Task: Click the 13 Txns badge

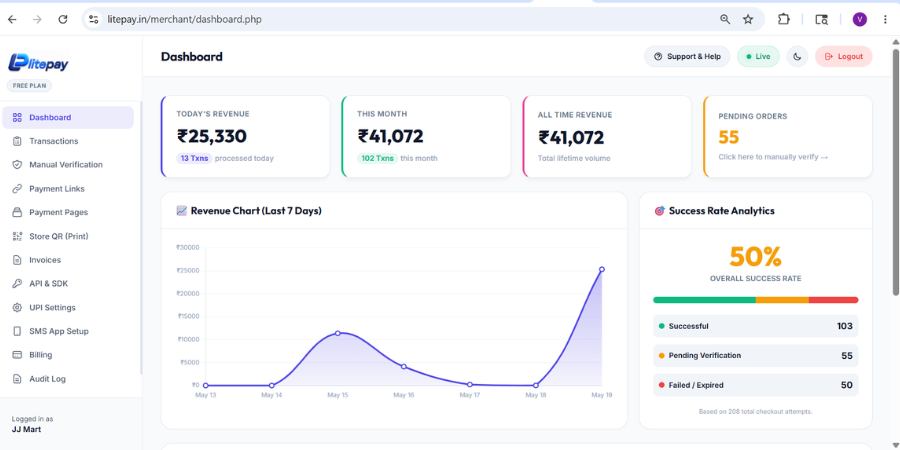Action: coord(194,158)
